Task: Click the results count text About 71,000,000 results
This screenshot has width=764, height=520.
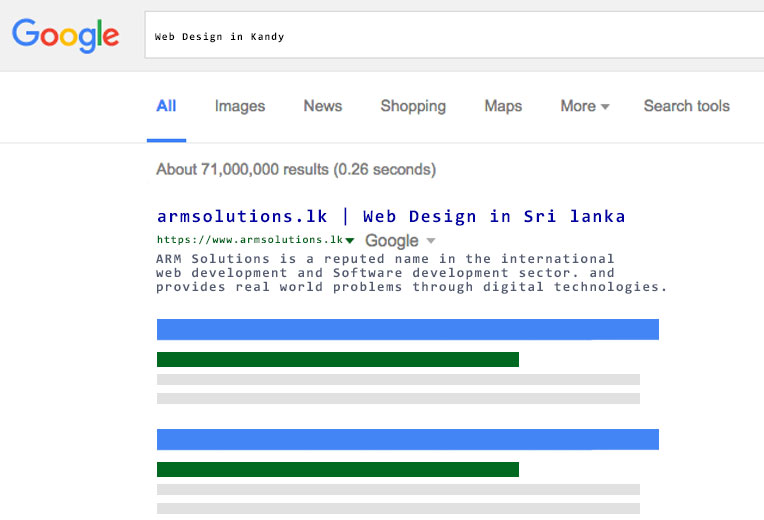Action: tap(296, 169)
